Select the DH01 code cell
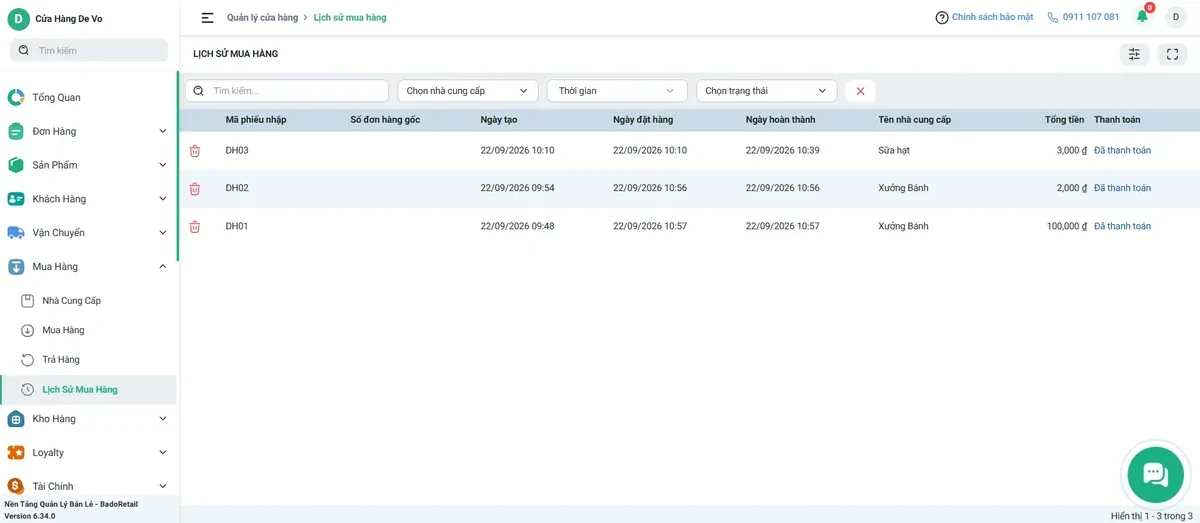Viewport: 1200px width, 523px height. tap(237, 227)
